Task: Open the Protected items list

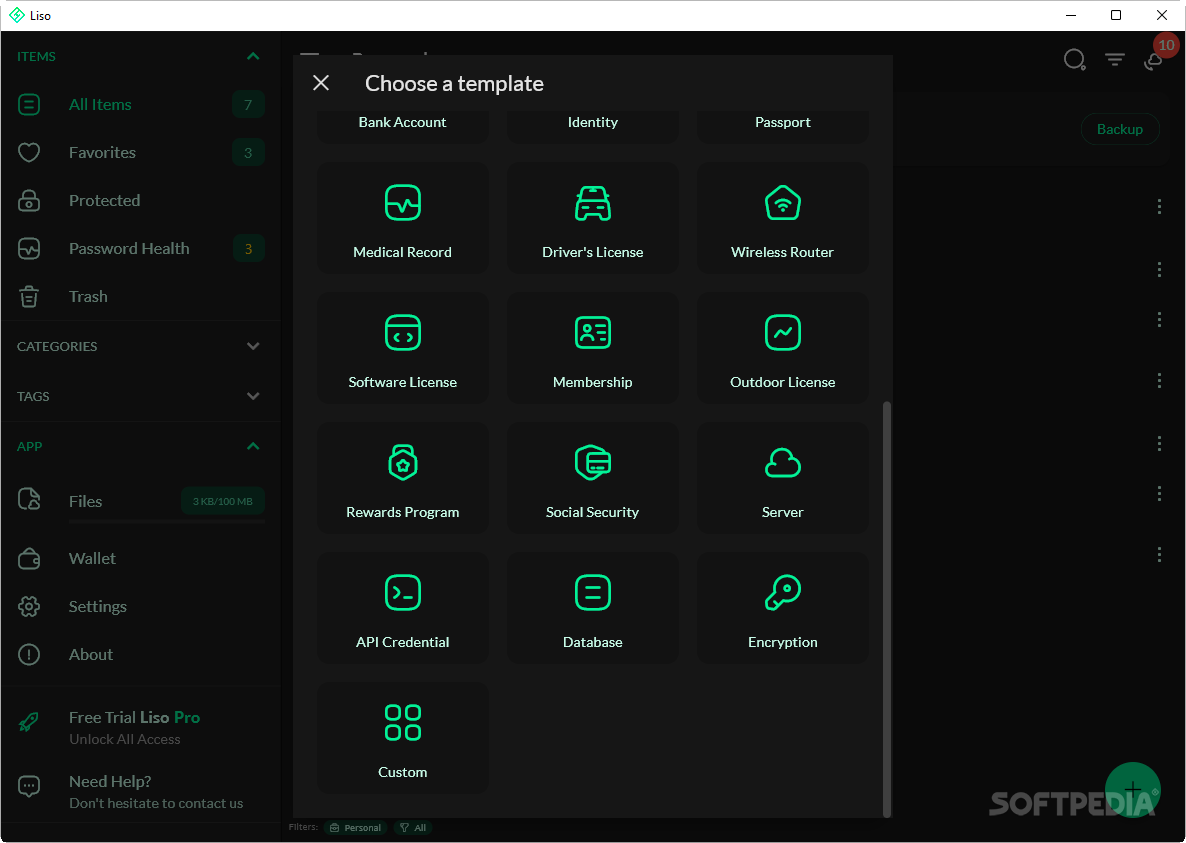Action: (x=140, y=200)
